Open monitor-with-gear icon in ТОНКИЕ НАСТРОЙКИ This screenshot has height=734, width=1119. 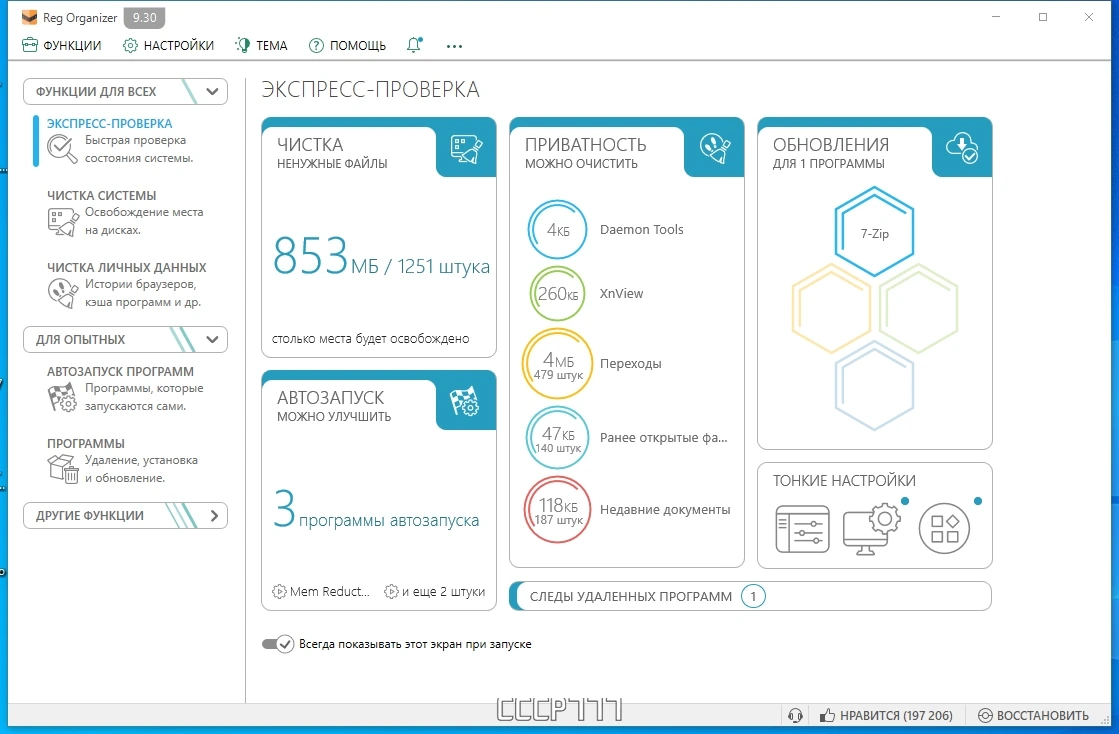click(x=871, y=529)
